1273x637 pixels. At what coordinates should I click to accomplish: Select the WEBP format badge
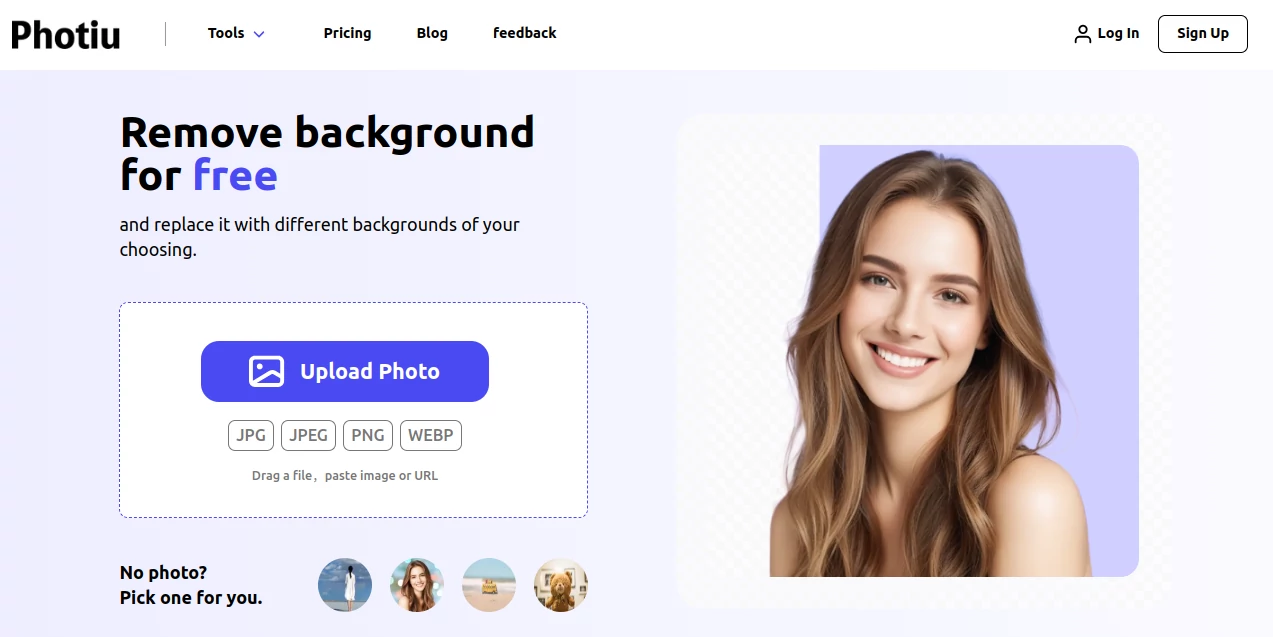[x=430, y=435]
